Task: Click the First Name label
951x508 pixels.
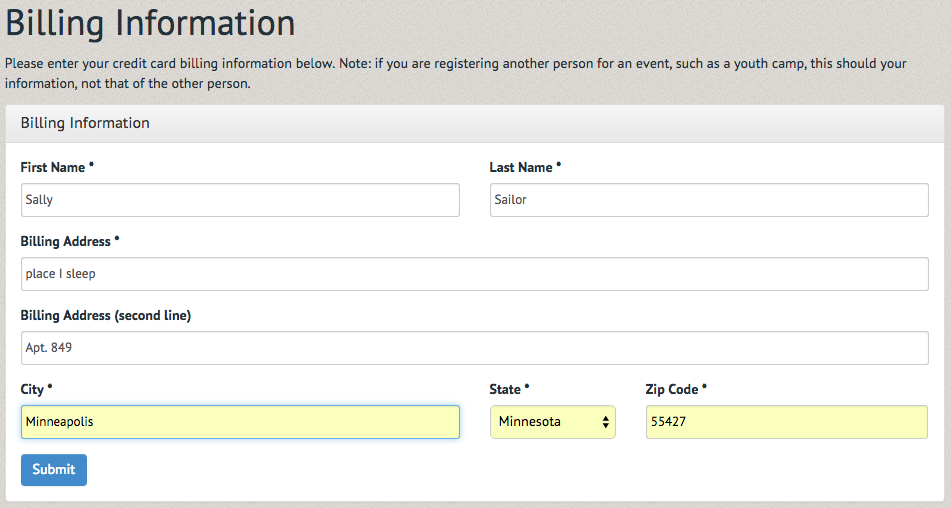Action: point(53,167)
